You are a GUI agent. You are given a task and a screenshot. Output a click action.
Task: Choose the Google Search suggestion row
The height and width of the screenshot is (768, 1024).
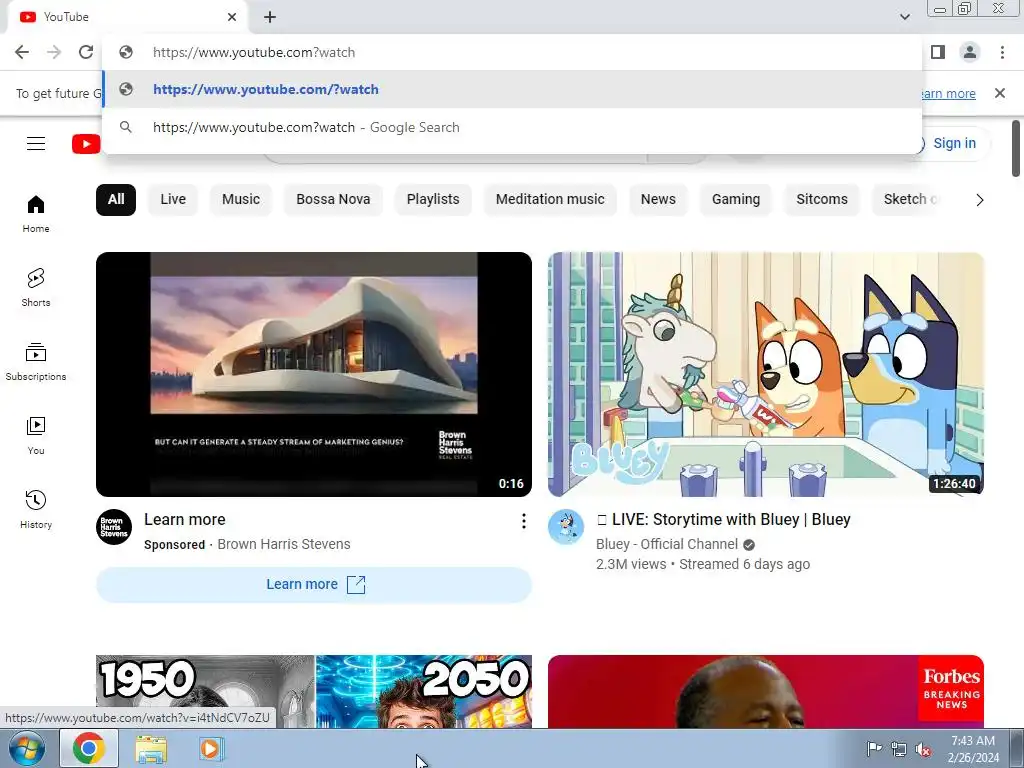click(x=512, y=127)
